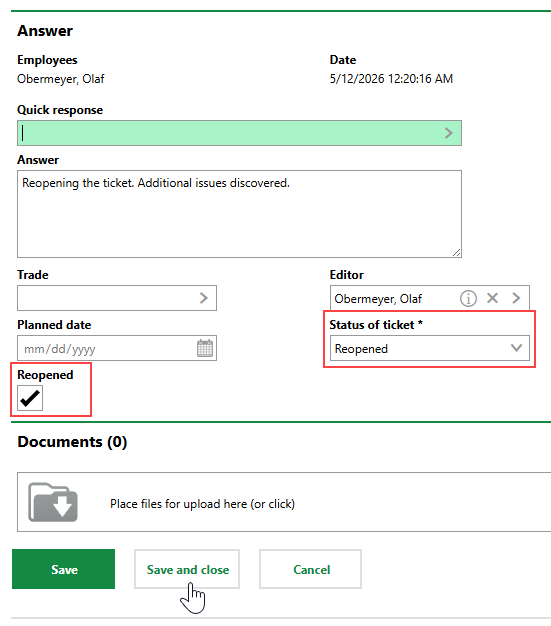Viewport: 551px width, 626px height.
Task: Expand the Status of ticket dropdown
Action: (430, 348)
